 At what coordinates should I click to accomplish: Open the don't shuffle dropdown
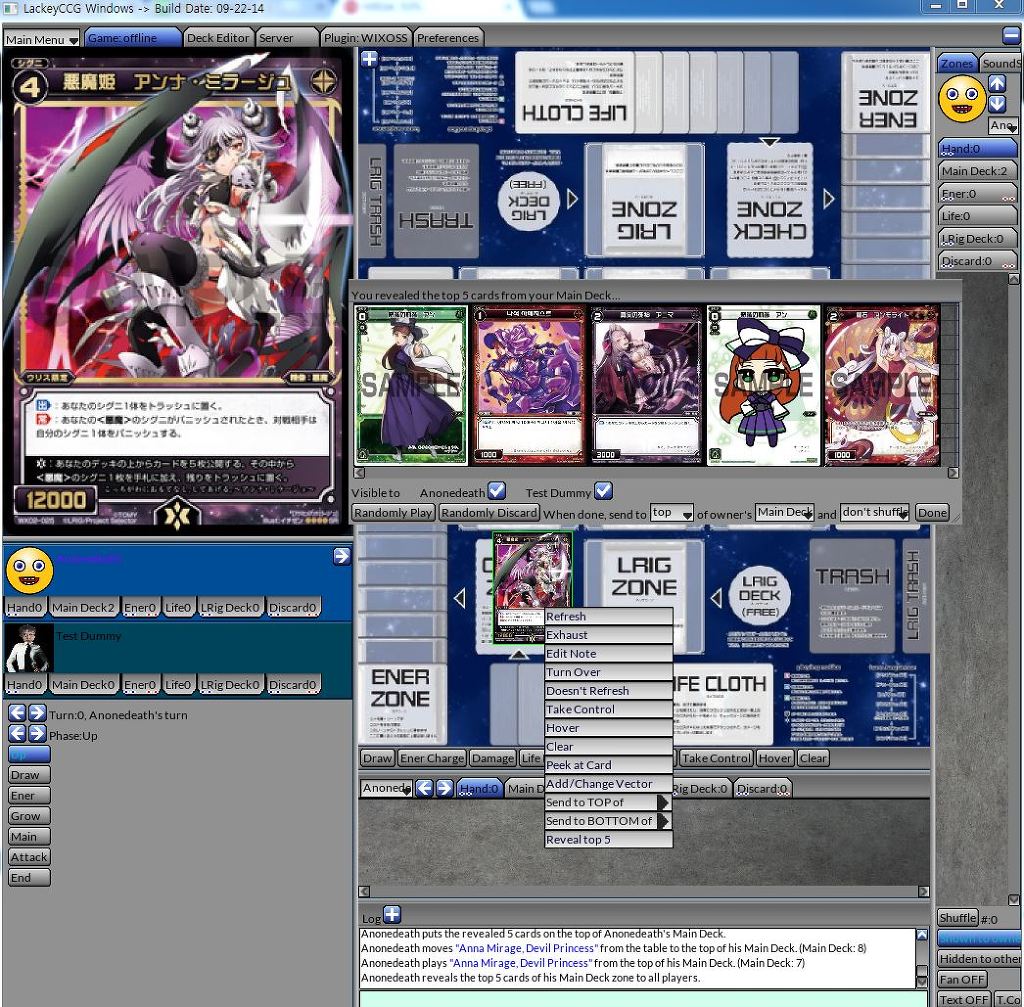875,513
